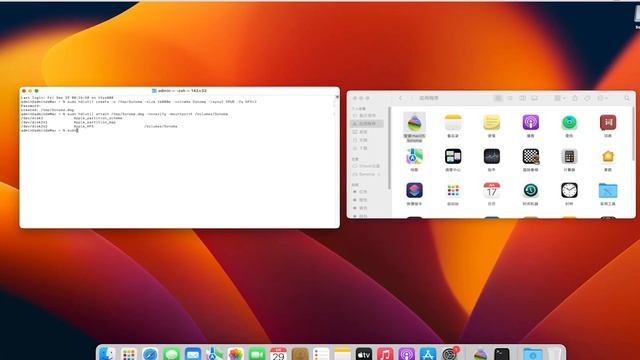640x360 pixels.
Task: Select the Chess app icon
Action: click(x=530, y=156)
